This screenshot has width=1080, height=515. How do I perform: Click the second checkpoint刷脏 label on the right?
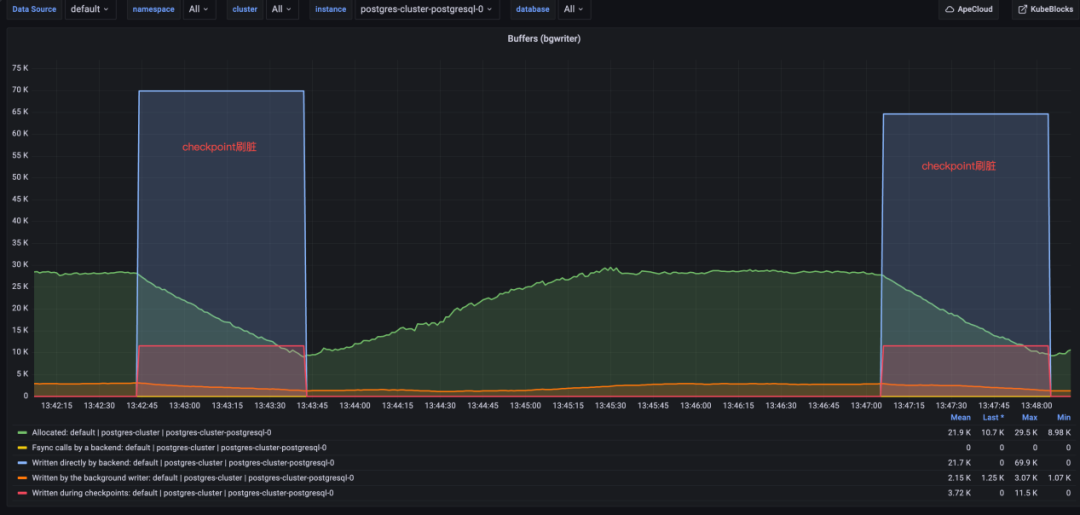pos(958,166)
